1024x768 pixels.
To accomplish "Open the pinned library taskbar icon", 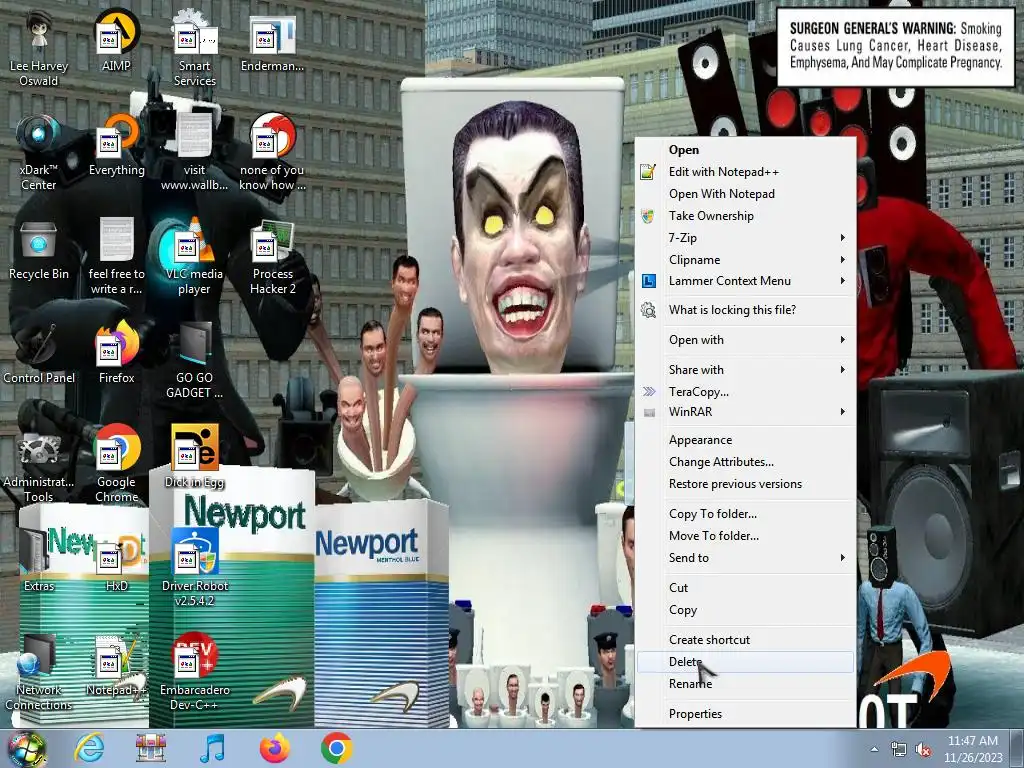I will point(150,748).
